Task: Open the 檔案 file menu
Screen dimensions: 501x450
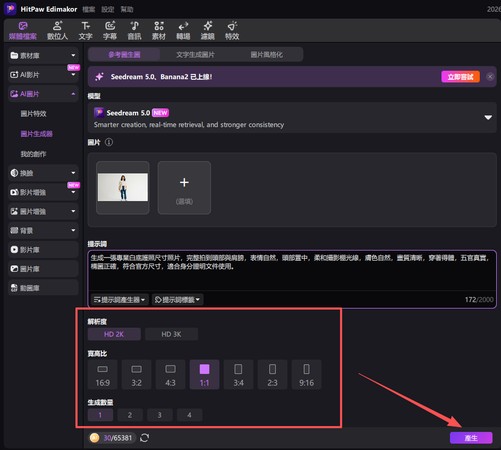Action: click(89, 9)
